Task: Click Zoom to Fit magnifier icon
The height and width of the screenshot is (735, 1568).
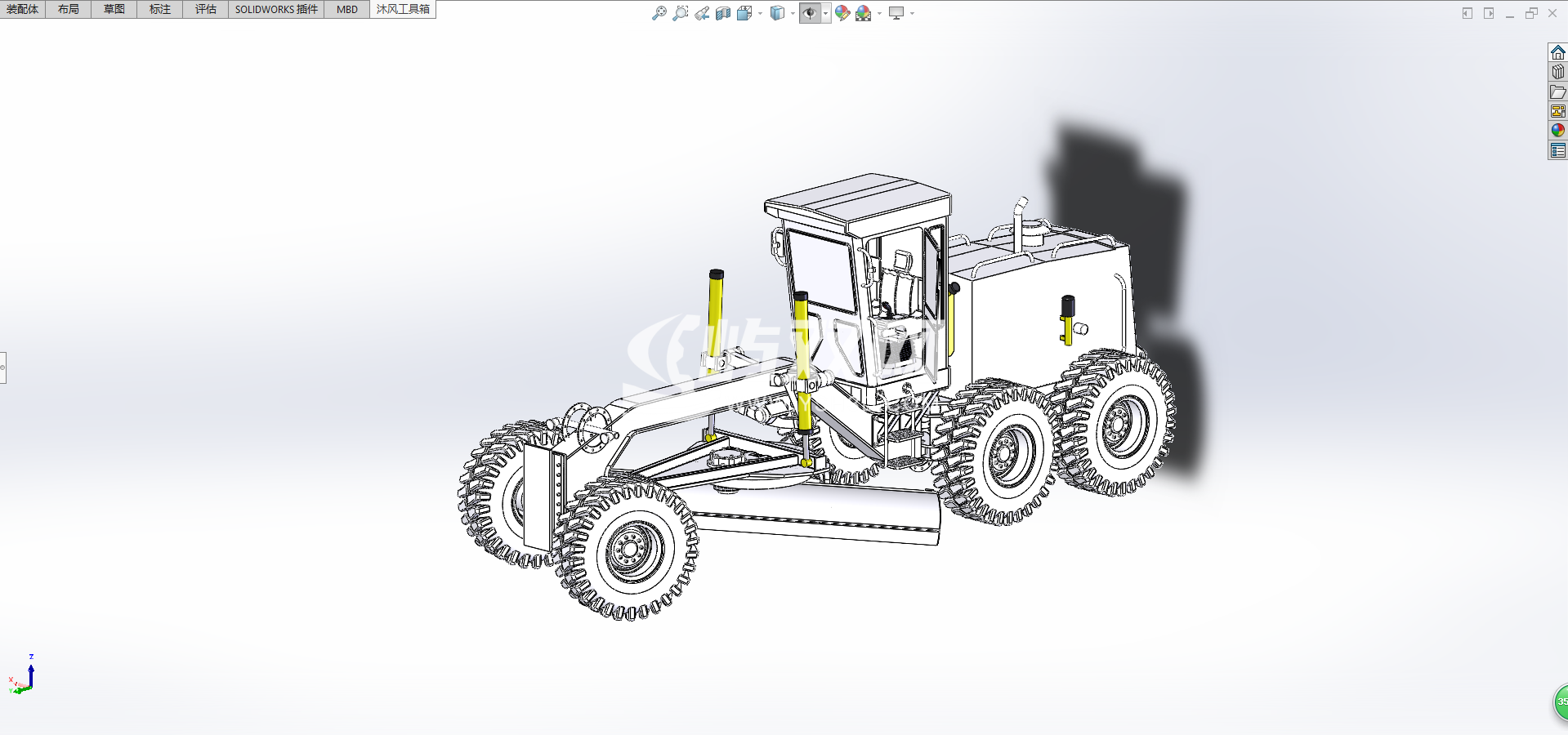Action: [x=659, y=13]
